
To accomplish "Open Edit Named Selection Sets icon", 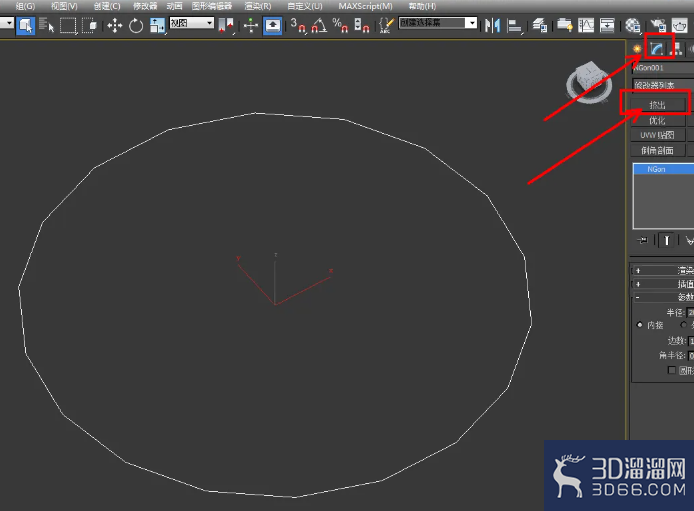I will (386, 25).
